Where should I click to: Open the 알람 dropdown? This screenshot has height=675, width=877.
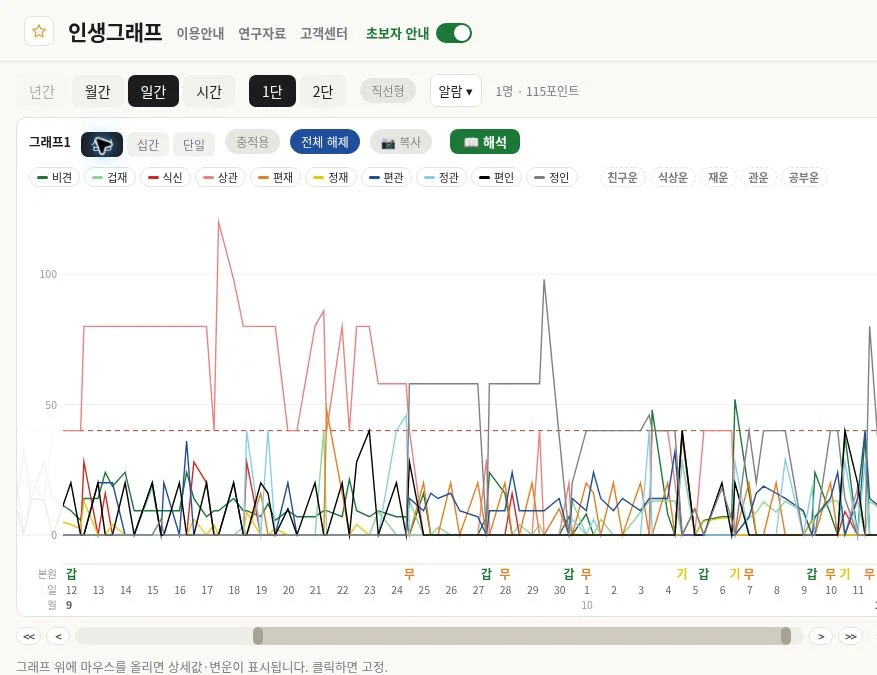click(x=455, y=91)
